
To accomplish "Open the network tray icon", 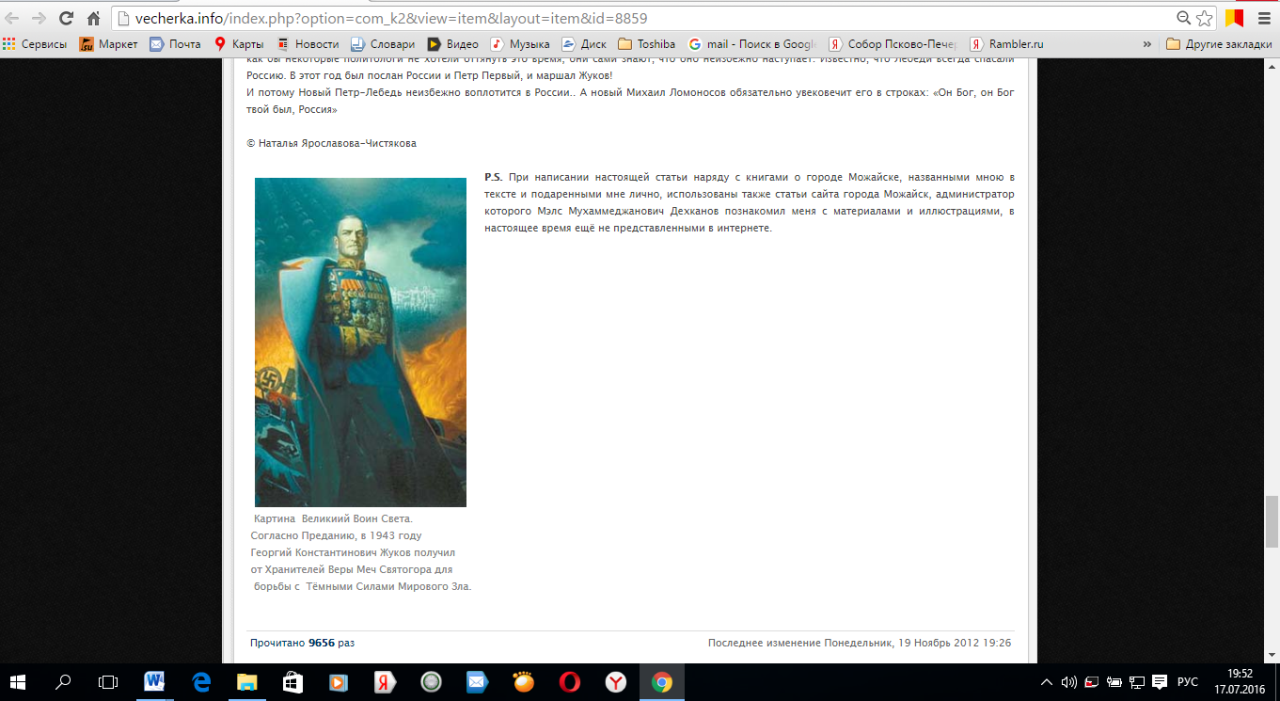I will point(1136,682).
